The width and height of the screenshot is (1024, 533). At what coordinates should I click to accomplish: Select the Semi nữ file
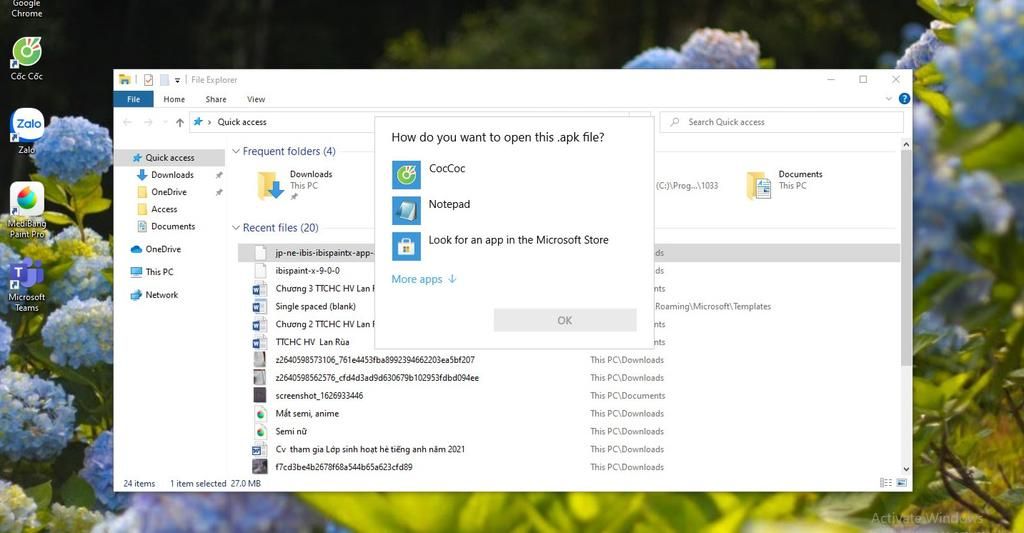click(291, 431)
